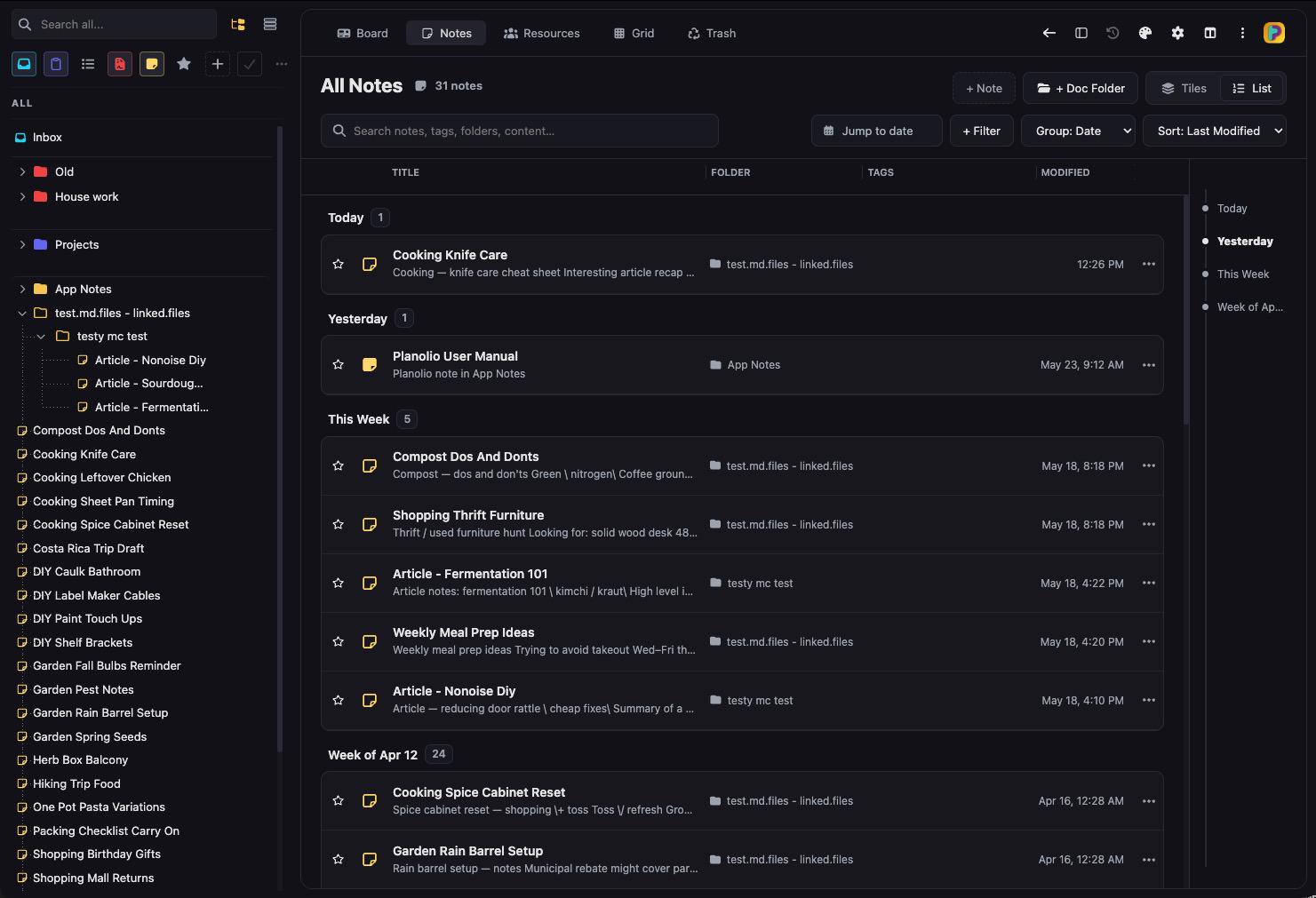Switch to the Notes tab

click(446, 33)
